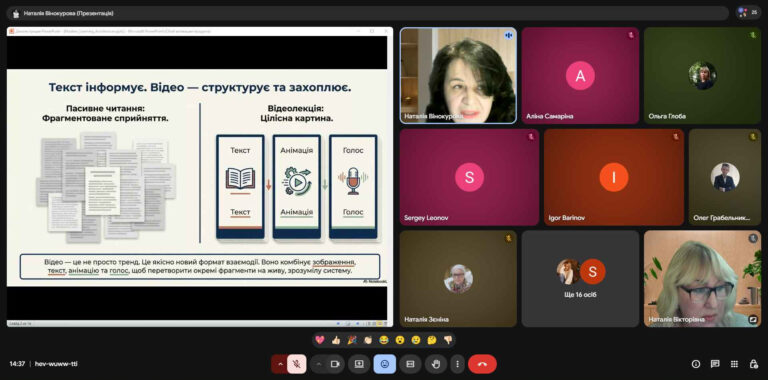Open host controls lock icon

pos(753,364)
